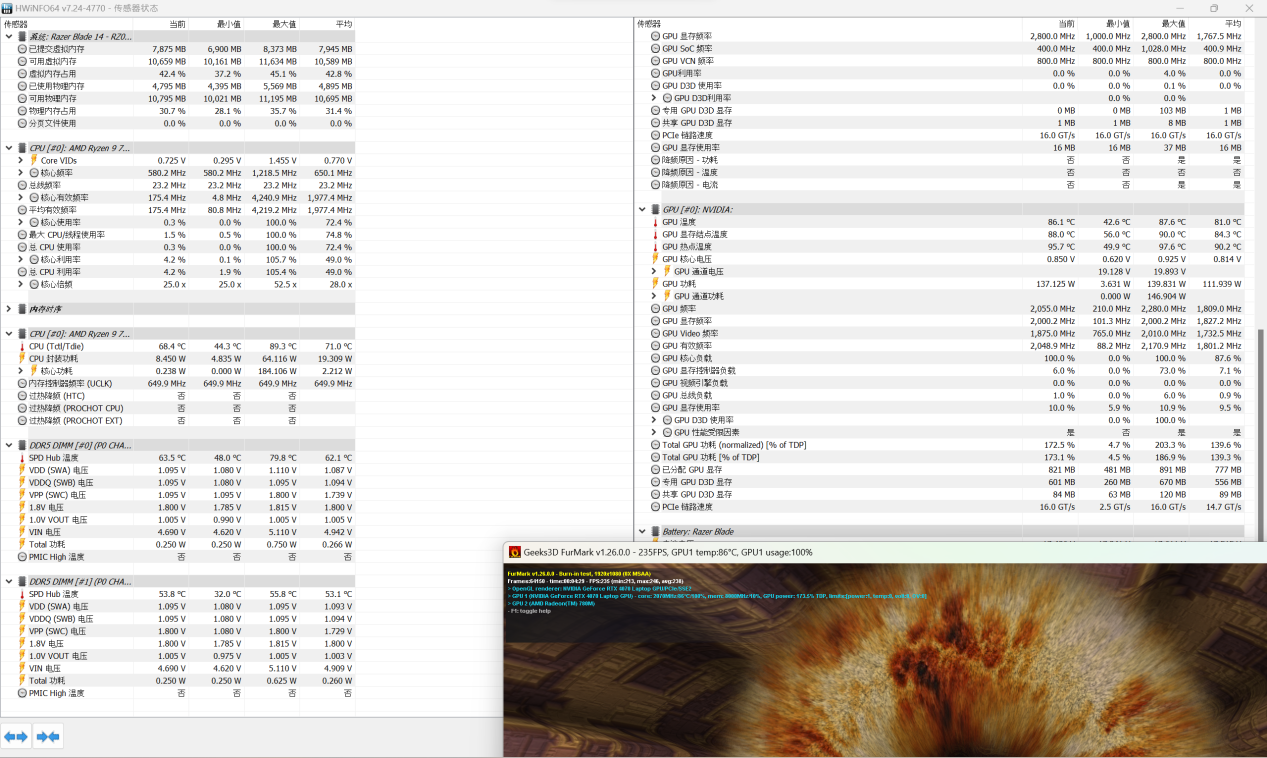Expand the GPU 性能受限因素 row

tap(654, 433)
